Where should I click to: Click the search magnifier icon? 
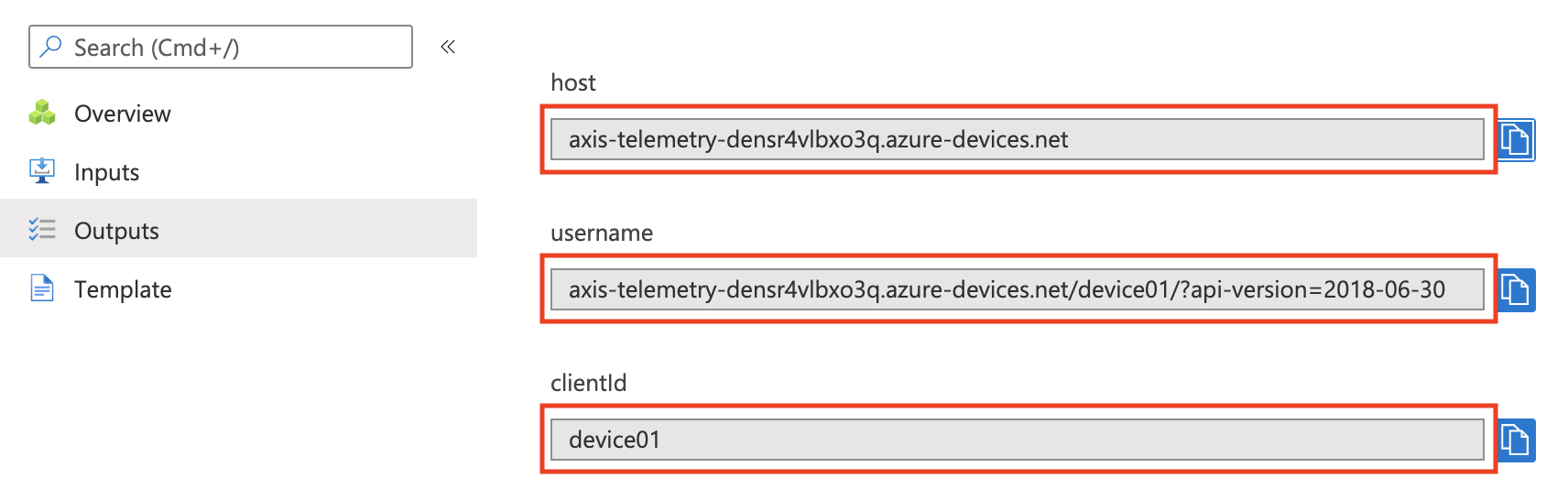pos(51,46)
